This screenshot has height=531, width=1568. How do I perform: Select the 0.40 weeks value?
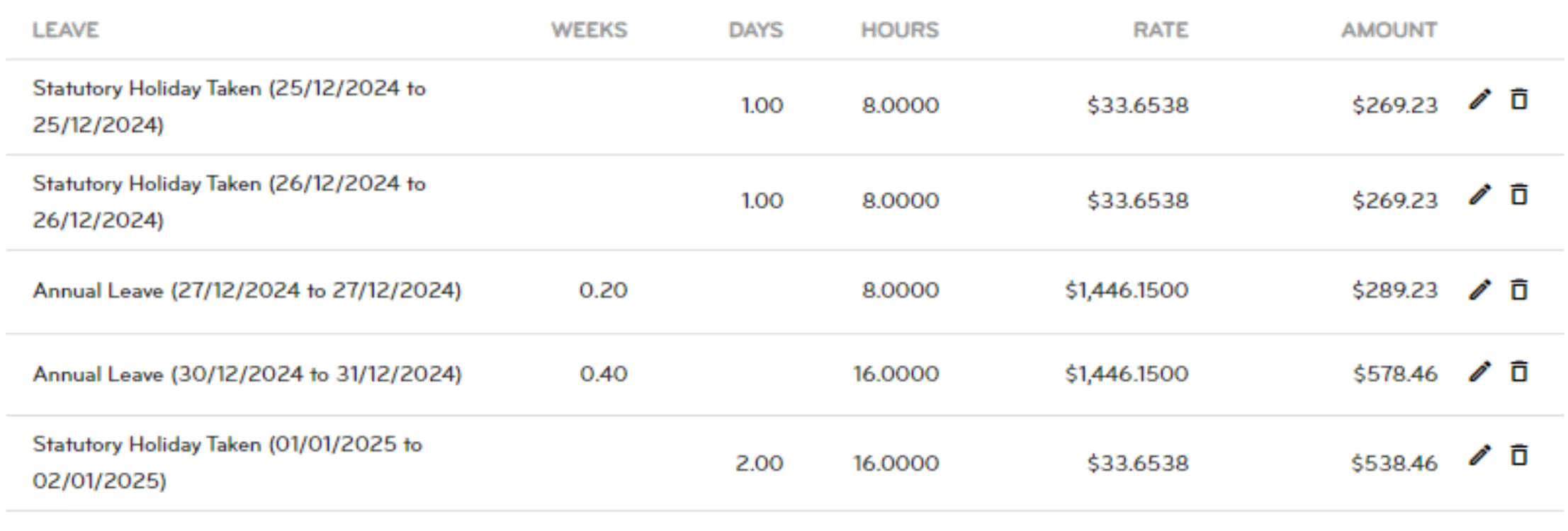pos(604,374)
